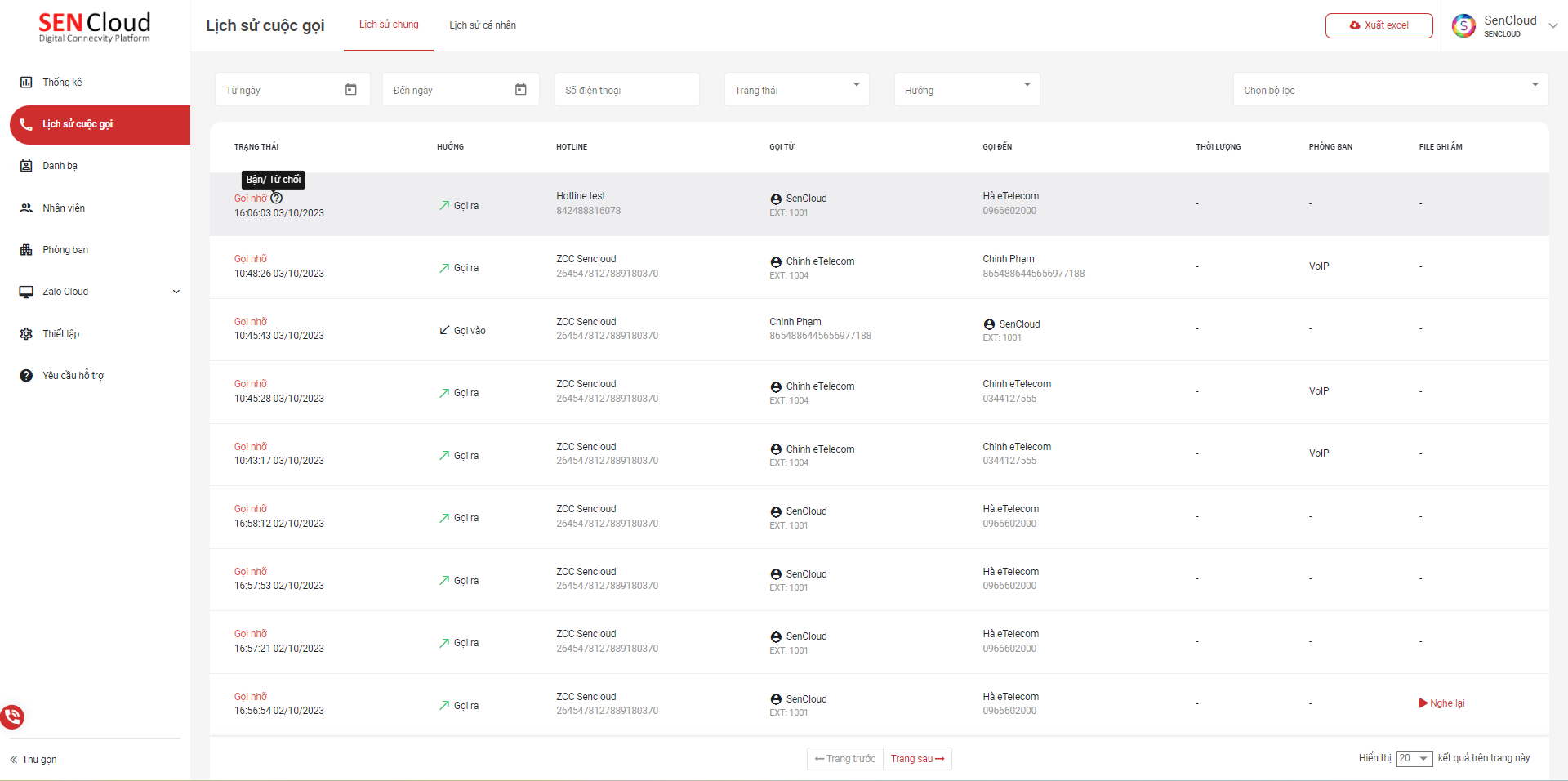Open the Từ ngày calendar picker icon
Image resolution: width=1568 pixels, height=781 pixels.
pyautogui.click(x=351, y=90)
